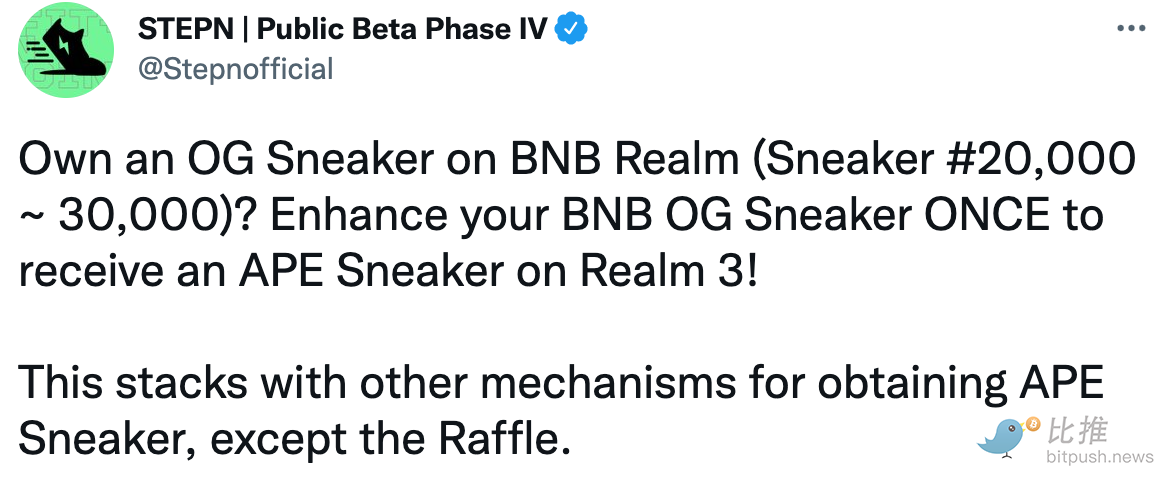Open the @Stepnofficial handle link
This screenshot has width=1174, height=484.
click(235, 70)
